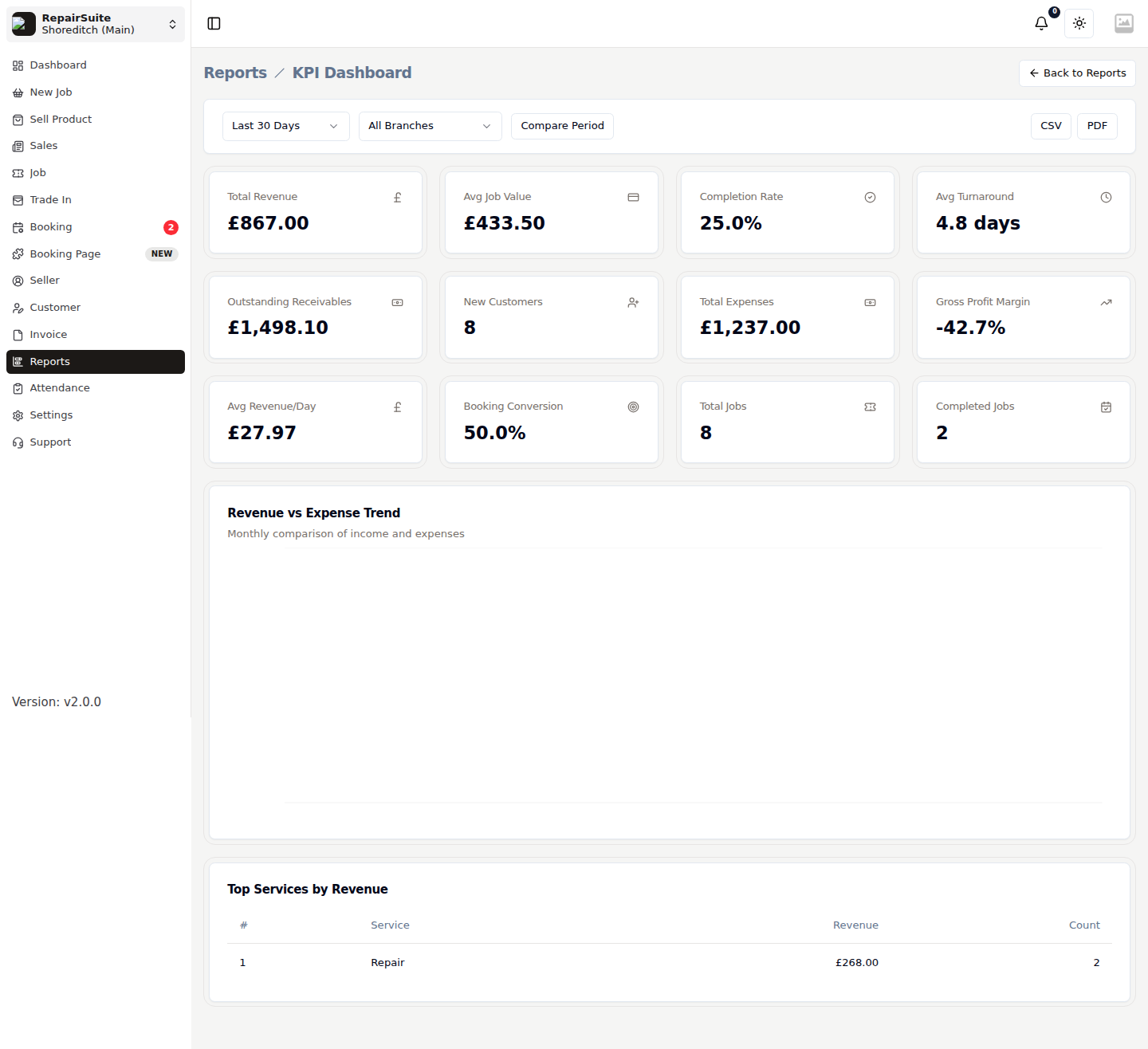
Task: Click the Reports sidebar icon
Action: (18, 362)
